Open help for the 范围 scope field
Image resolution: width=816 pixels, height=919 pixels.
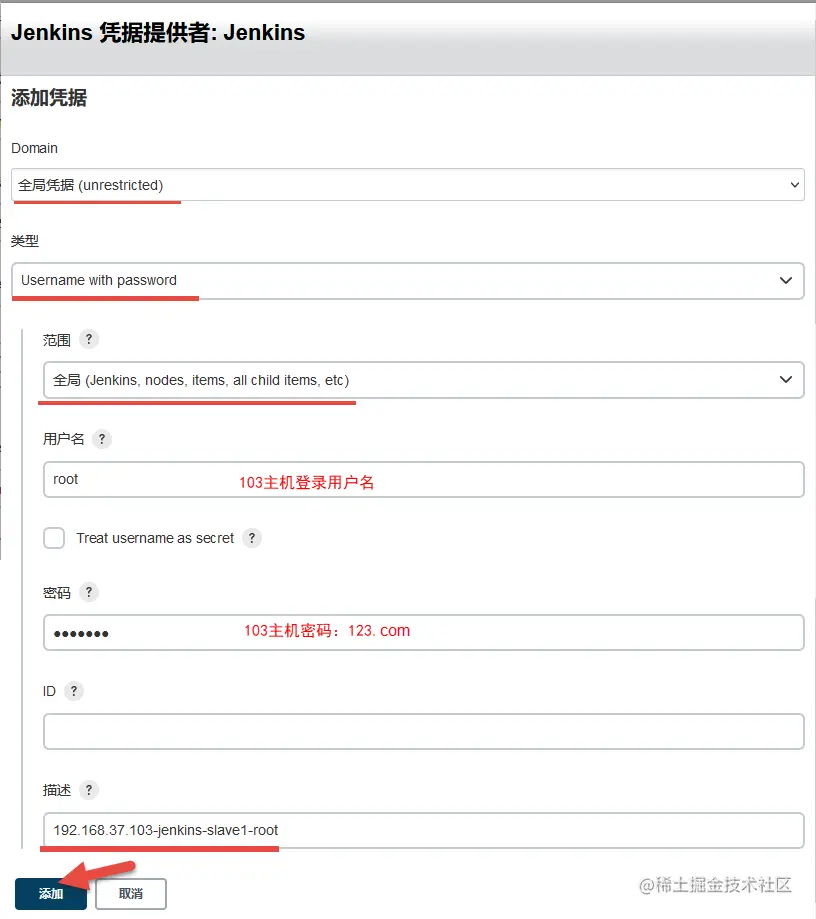click(x=89, y=339)
